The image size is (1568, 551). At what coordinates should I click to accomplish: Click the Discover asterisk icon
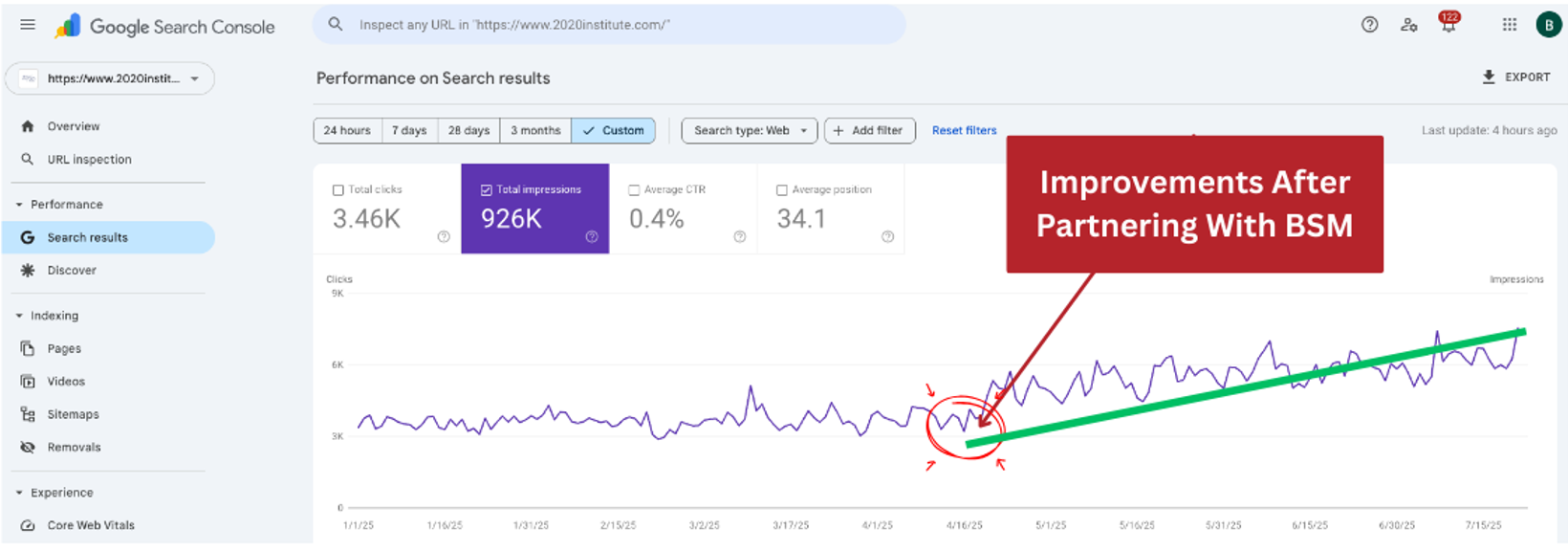(x=28, y=271)
